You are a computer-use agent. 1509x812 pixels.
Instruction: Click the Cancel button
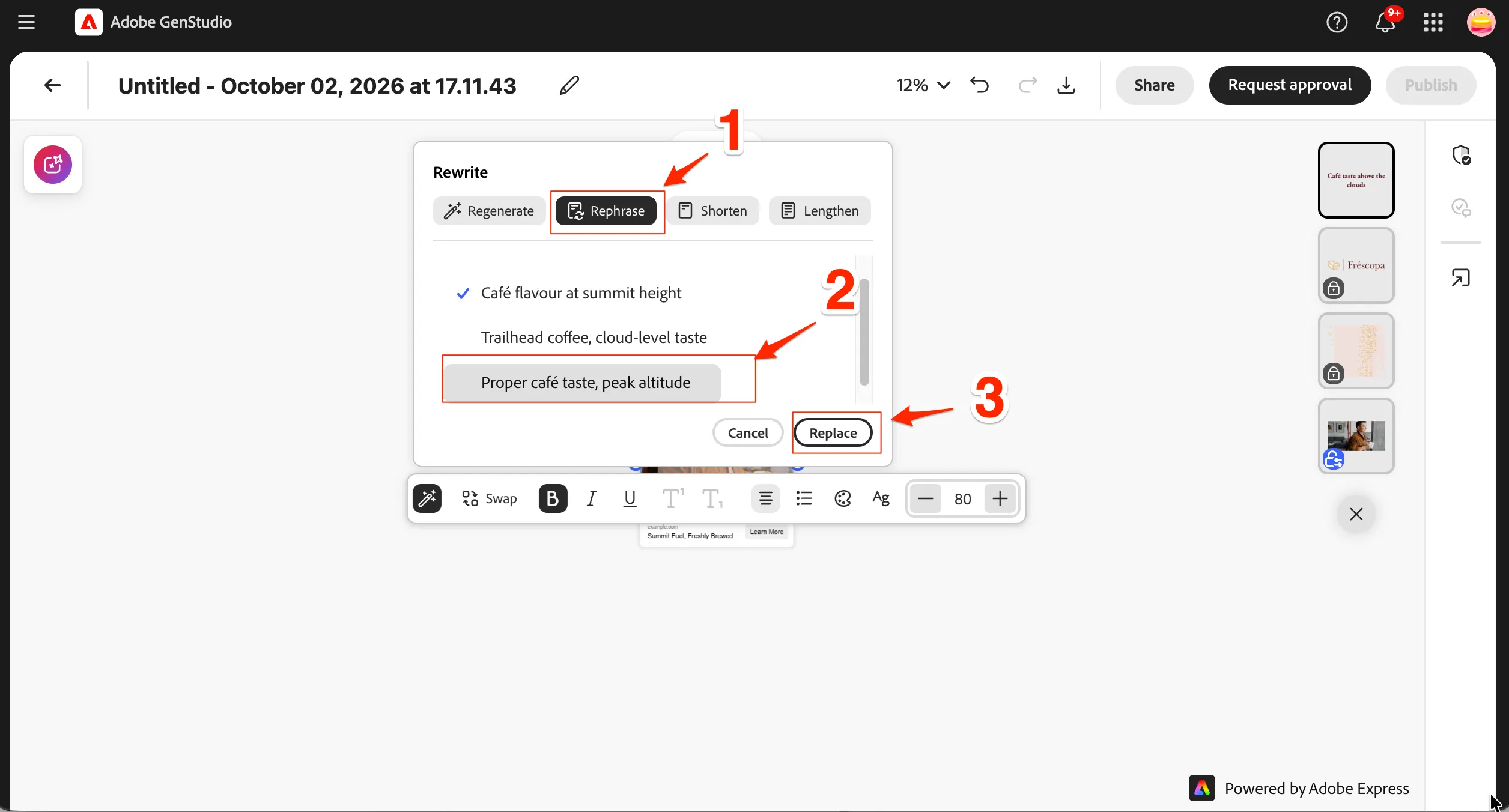point(748,432)
